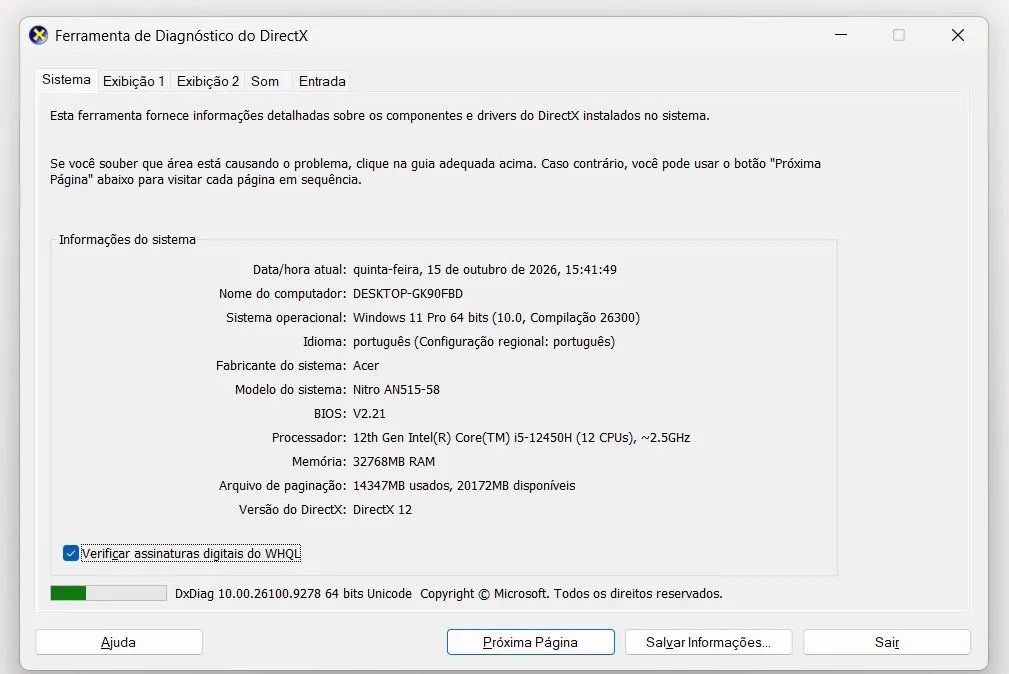This screenshot has width=1009, height=674.
Task: Select computer name DESKTOP-GK90FBD
Action: tap(408, 294)
